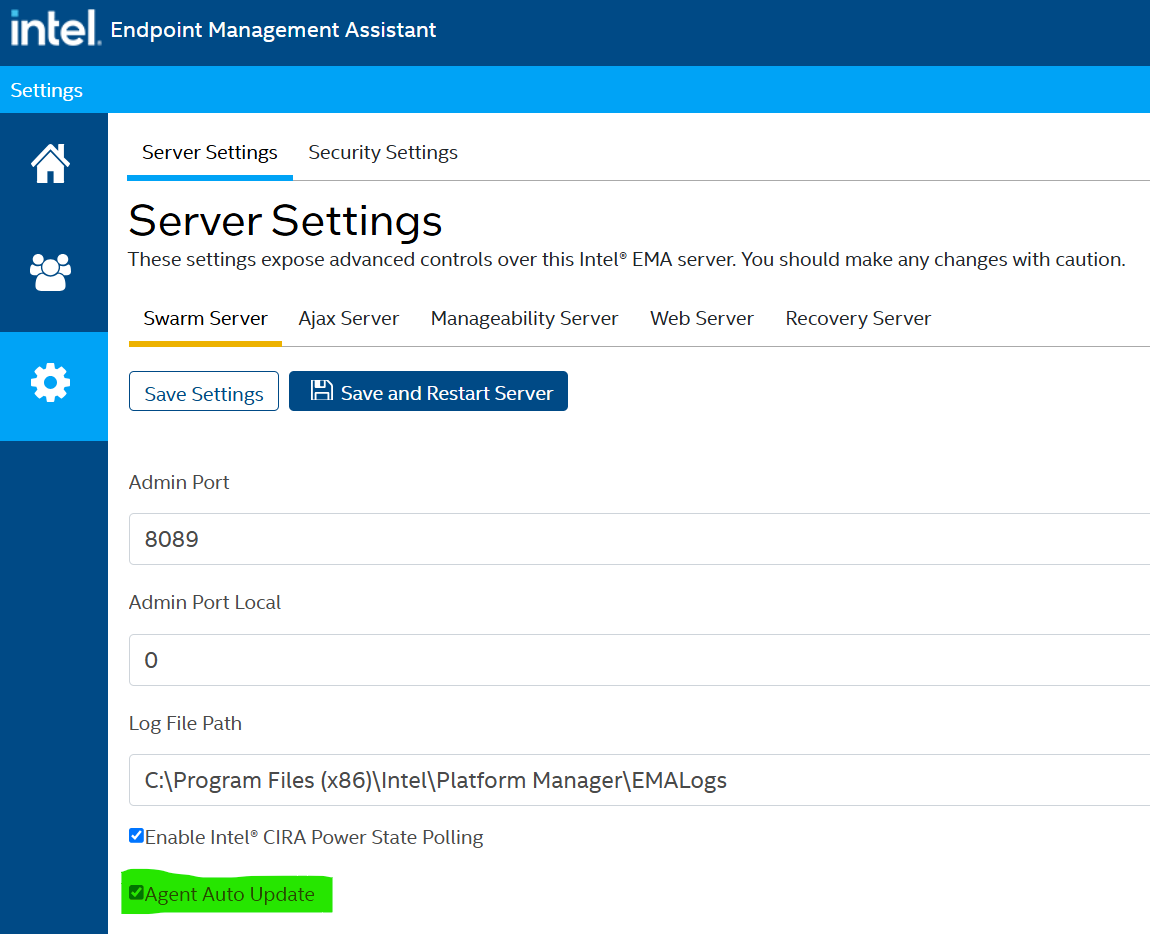The height and width of the screenshot is (934, 1150).
Task: Click the Settings breadcrumb label
Action: 46,90
